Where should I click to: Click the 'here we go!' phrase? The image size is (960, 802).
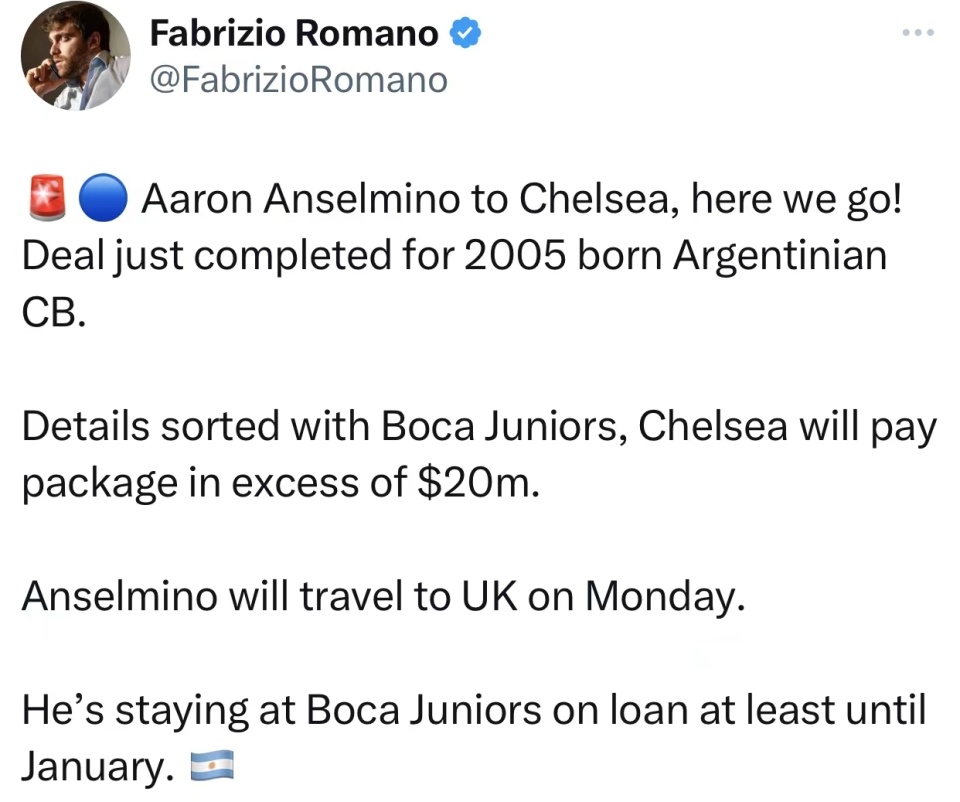(x=796, y=200)
